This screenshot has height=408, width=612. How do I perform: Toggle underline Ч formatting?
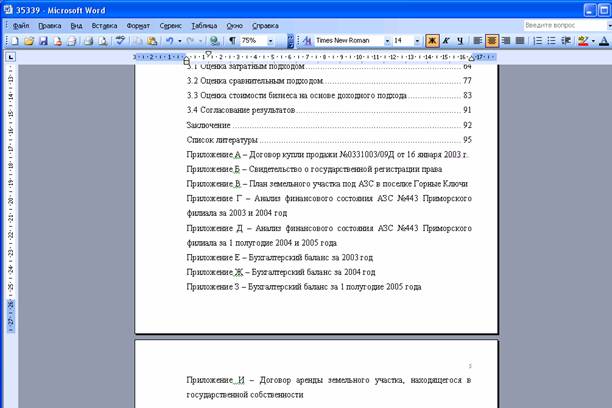tap(460, 41)
